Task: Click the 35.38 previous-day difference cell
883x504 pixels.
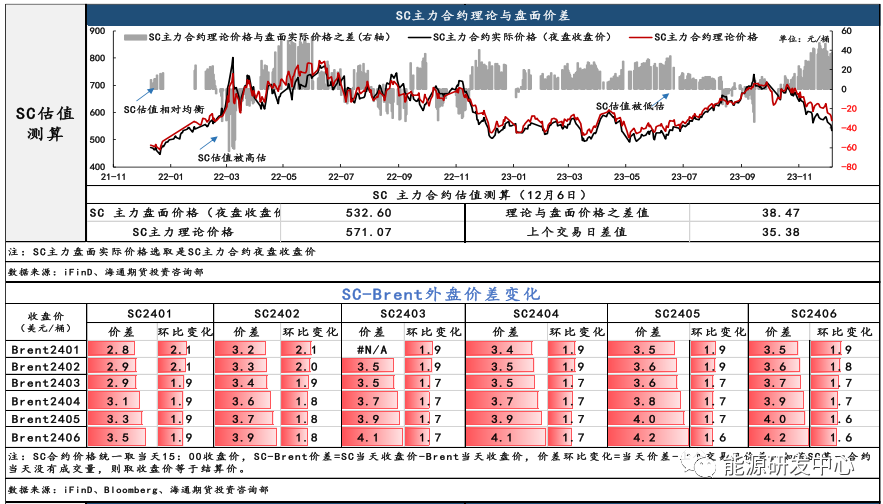Action: click(x=783, y=231)
